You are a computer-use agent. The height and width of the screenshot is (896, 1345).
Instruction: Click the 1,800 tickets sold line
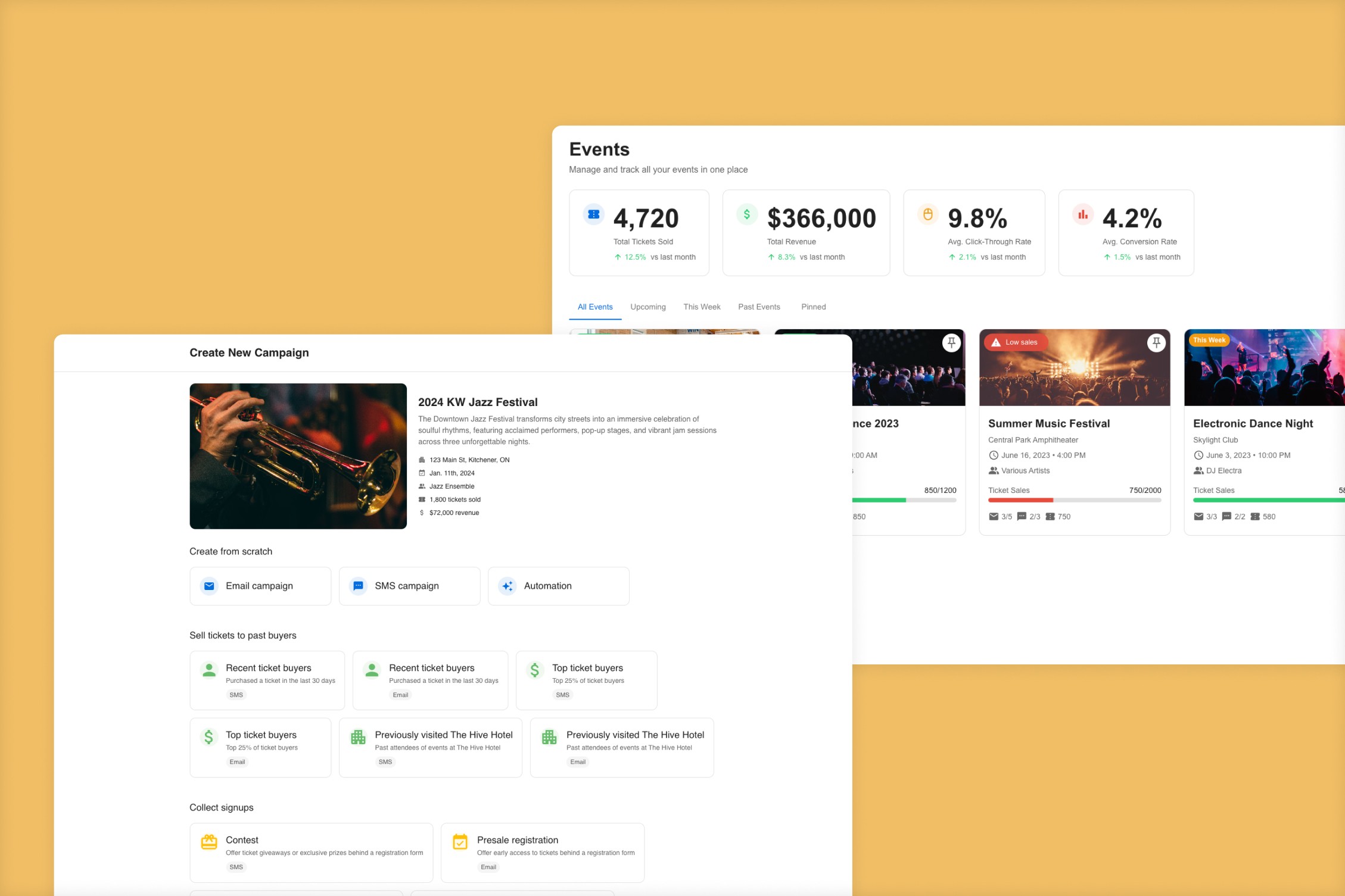point(449,500)
